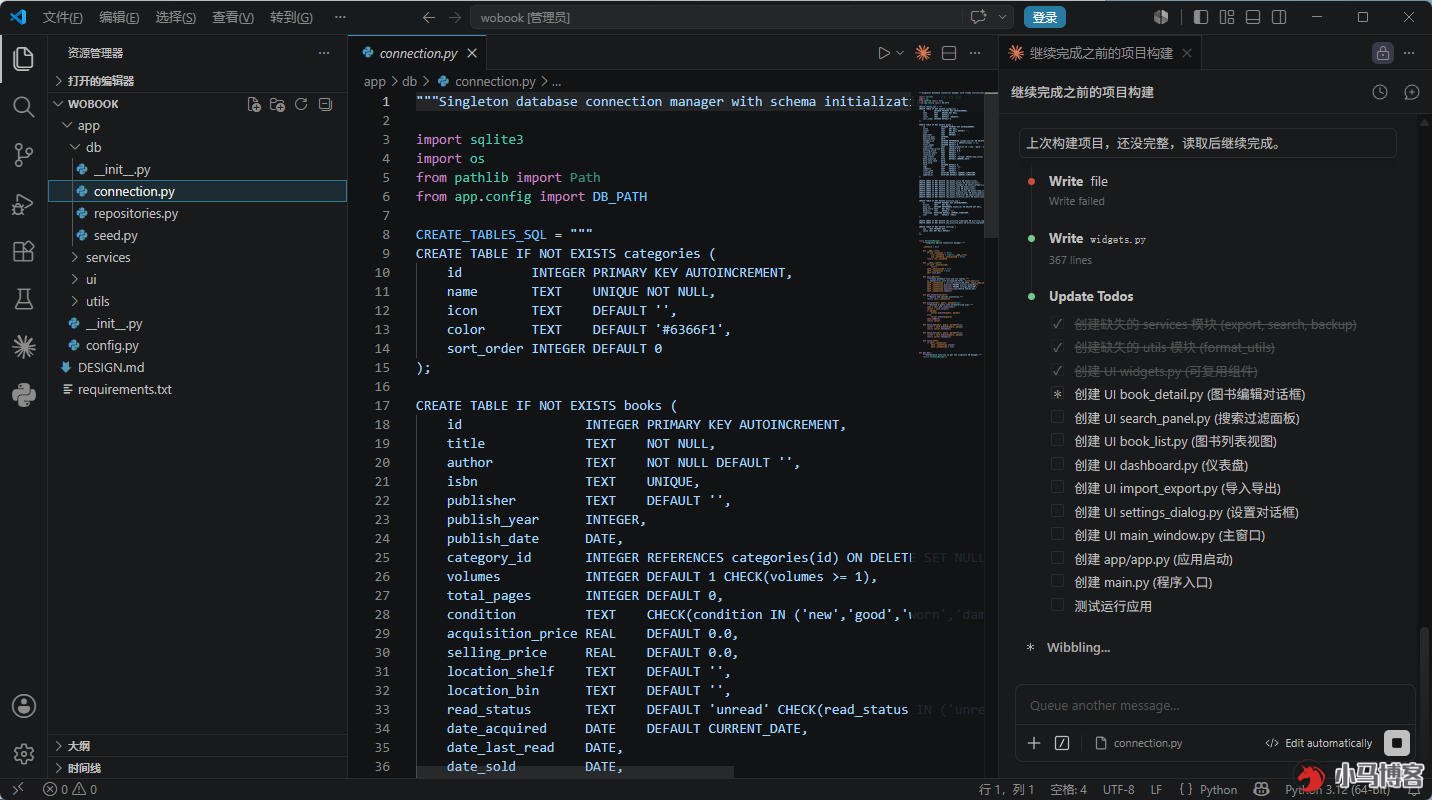Create a new folder in WOBOOK
1432x800 pixels.
(278, 104)
